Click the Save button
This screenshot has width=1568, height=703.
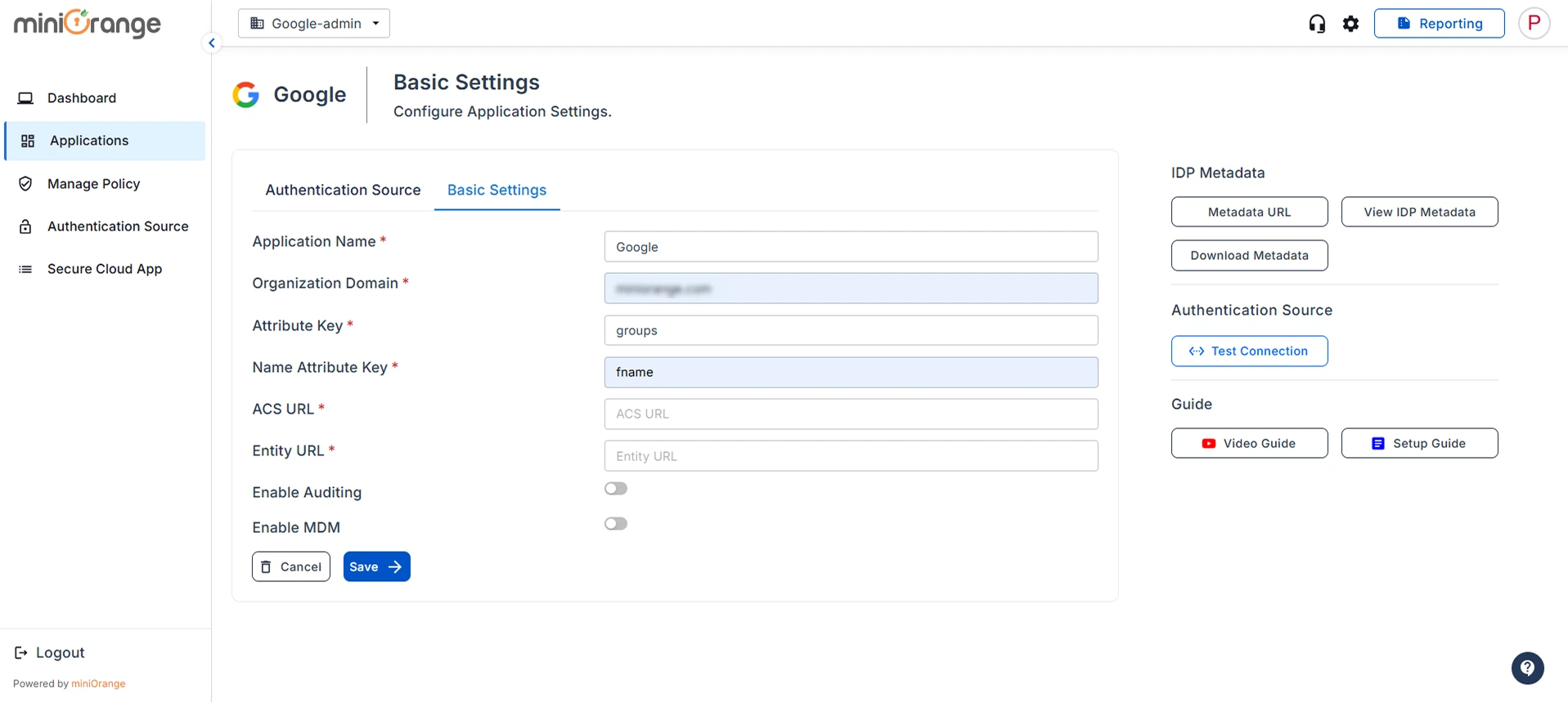[x=376, y=566]
